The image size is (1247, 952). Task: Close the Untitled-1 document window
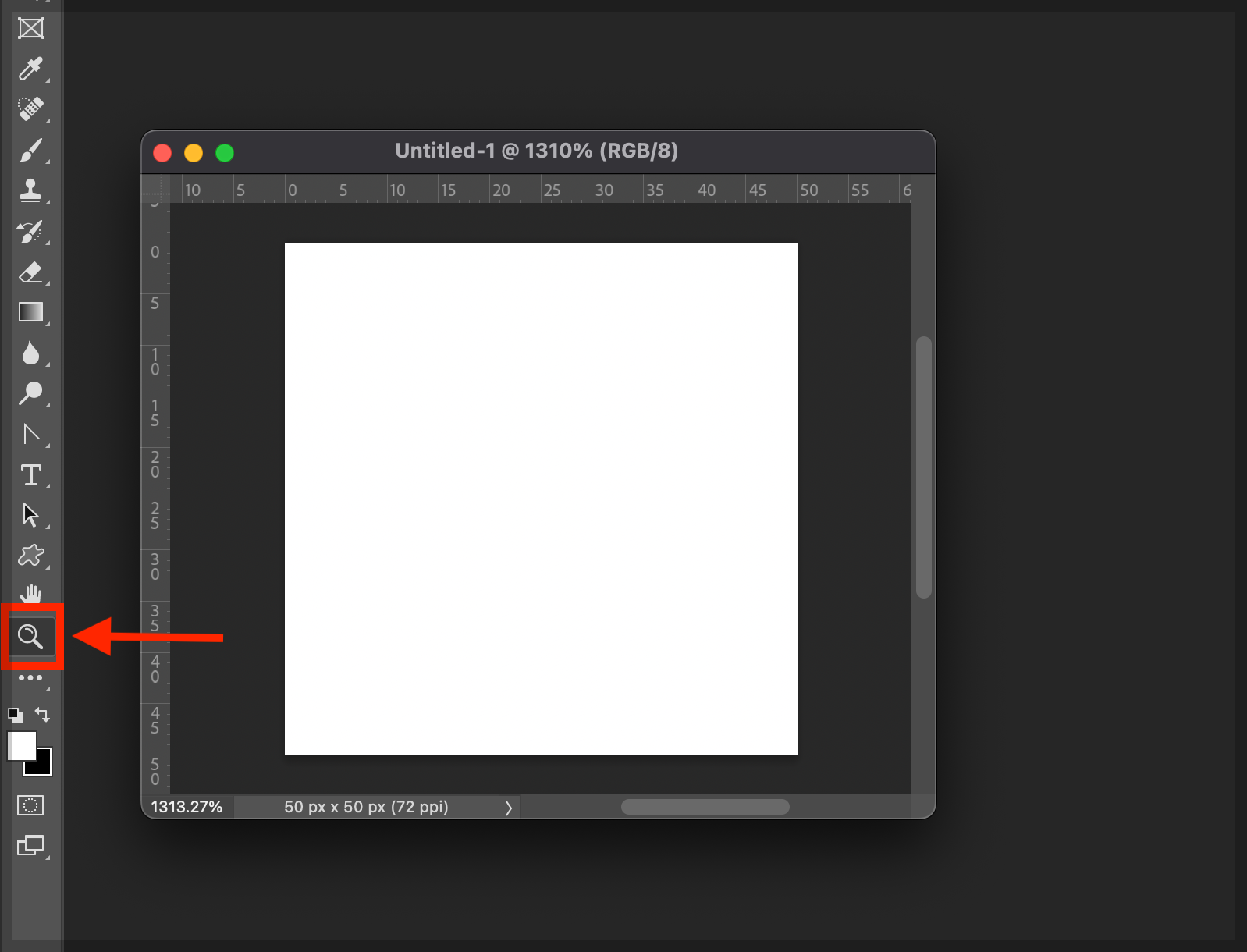coord(162,153)
